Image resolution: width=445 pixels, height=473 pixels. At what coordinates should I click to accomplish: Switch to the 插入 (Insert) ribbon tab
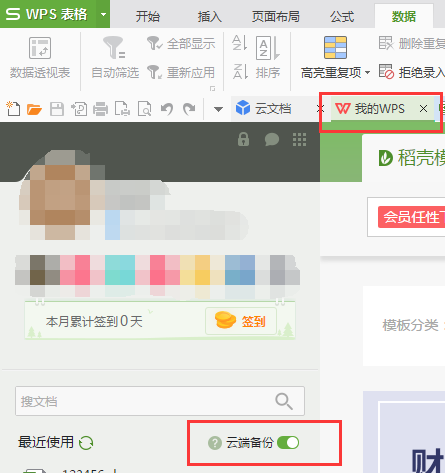(x=210, y=16)
